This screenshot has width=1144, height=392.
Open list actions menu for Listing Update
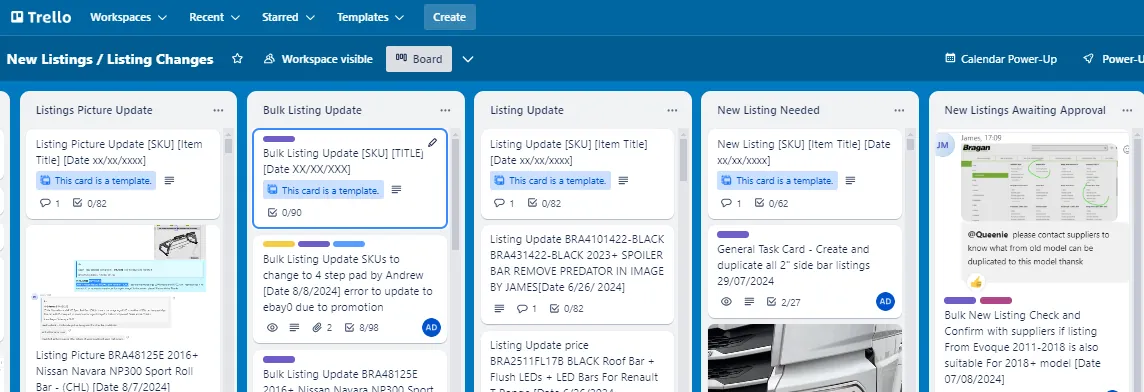[673, 110]
